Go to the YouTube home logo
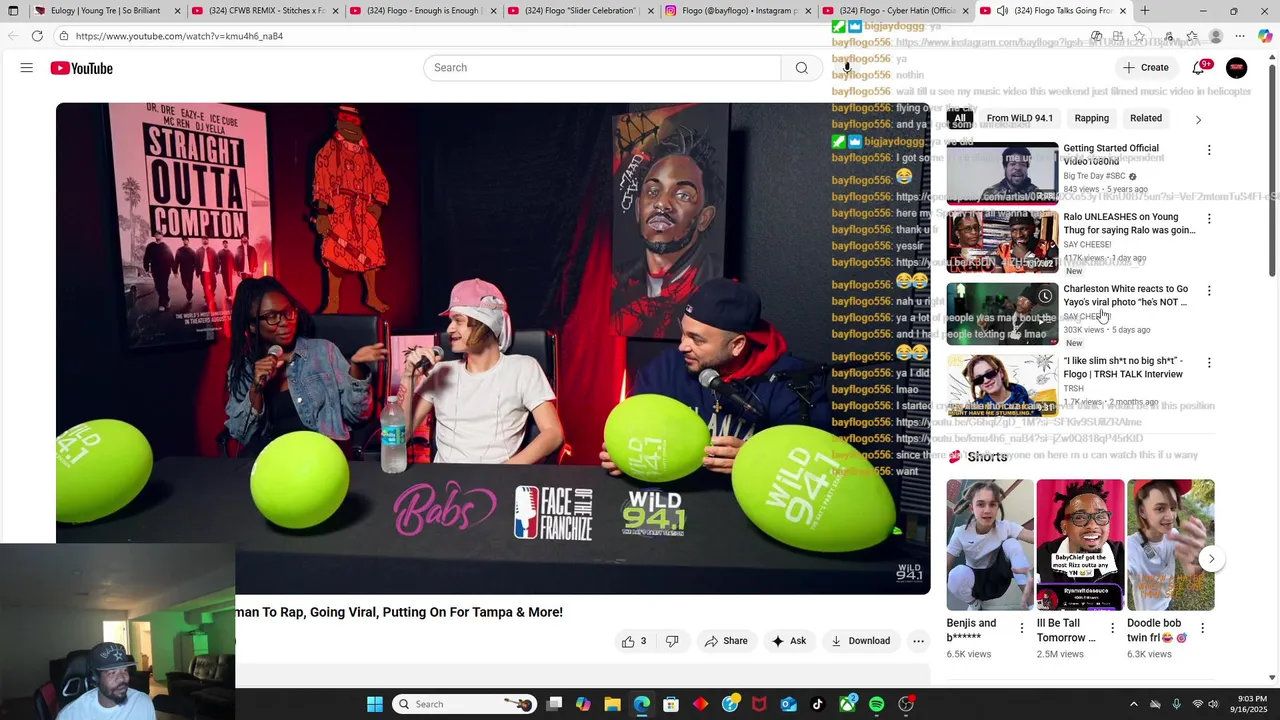 point(82,68)
